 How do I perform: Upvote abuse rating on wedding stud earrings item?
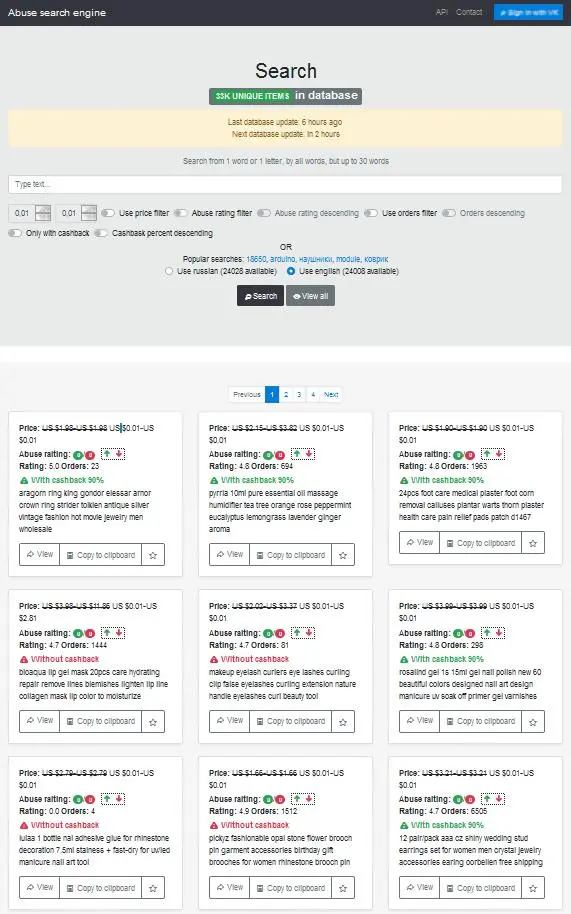click(487, 799)
